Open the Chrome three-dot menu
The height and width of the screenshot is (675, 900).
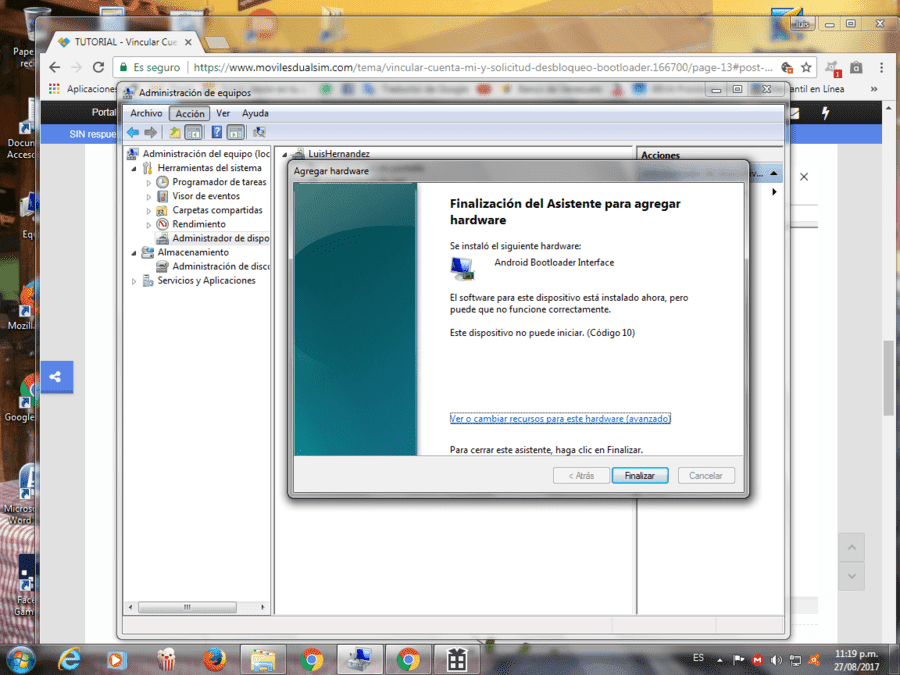click(882, 67)
